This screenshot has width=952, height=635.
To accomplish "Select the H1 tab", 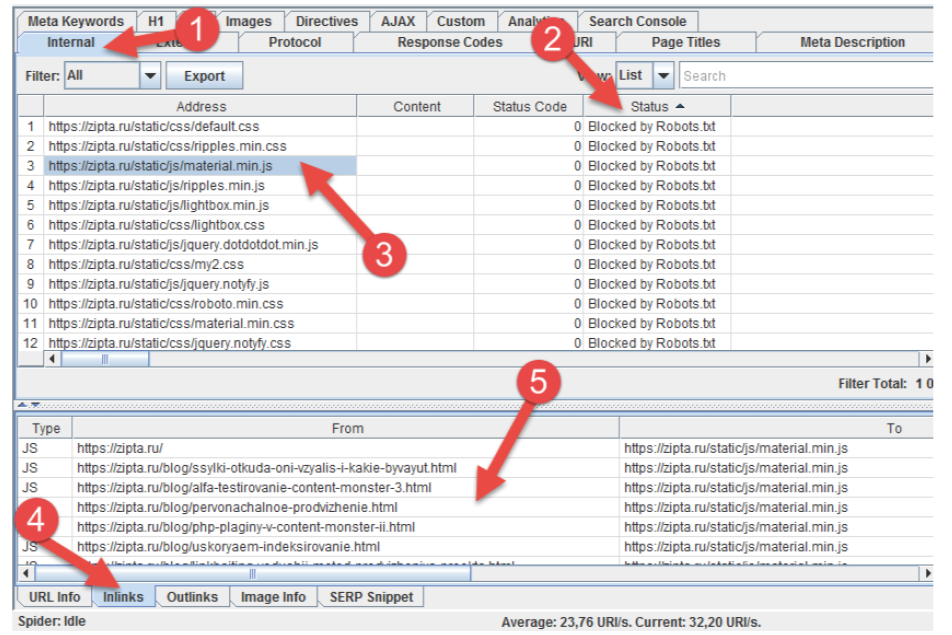I will (x=156, y=21).
